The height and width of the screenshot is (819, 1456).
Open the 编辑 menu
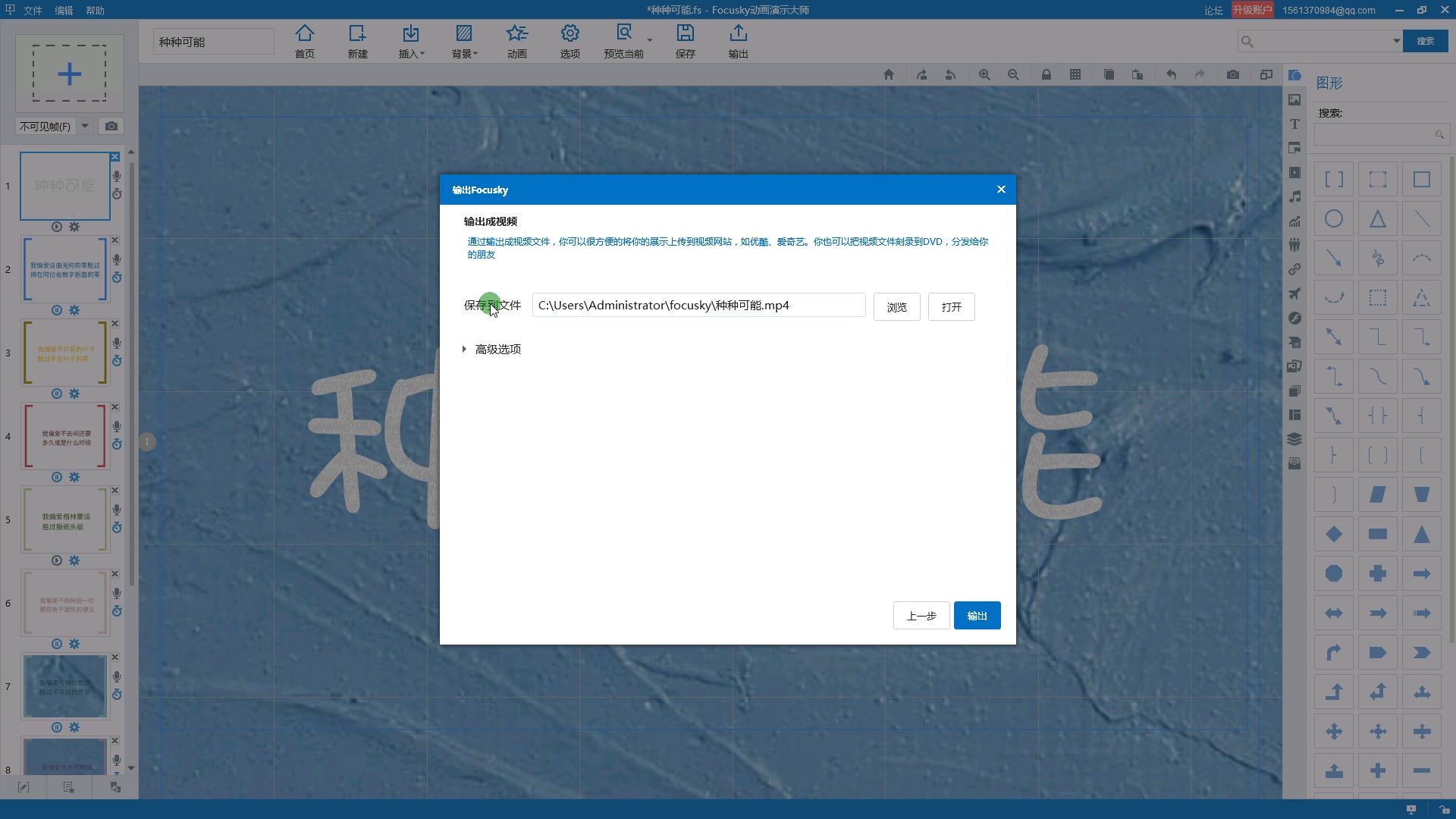coord(64,10)
